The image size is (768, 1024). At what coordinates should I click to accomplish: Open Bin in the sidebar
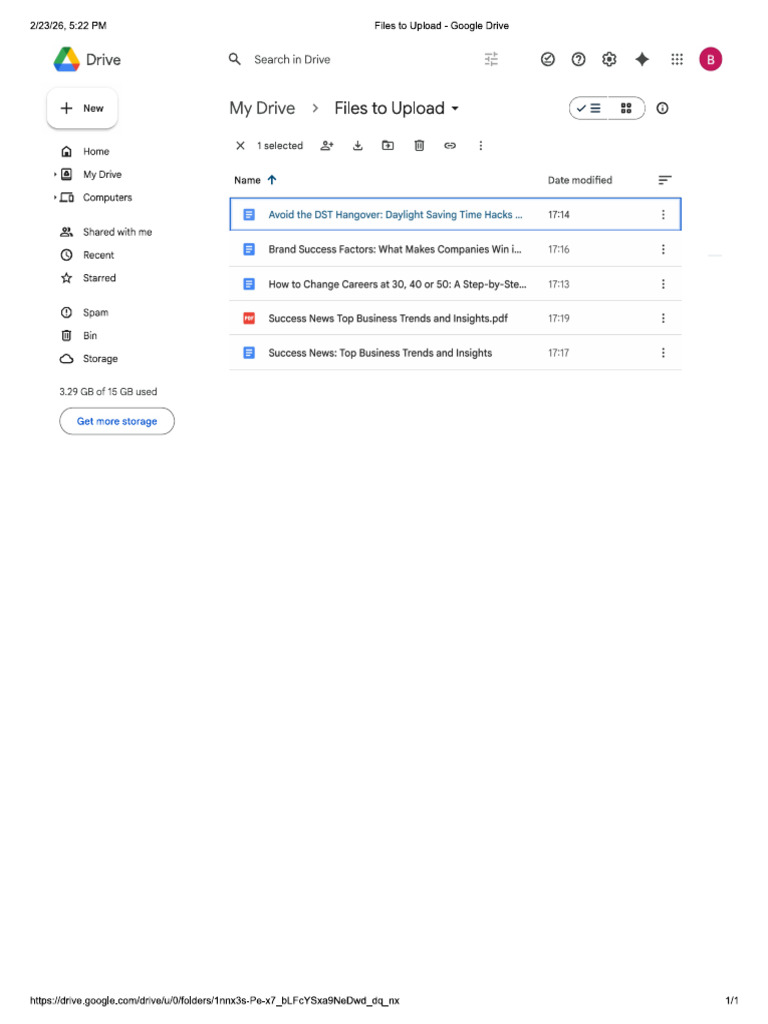pos(89,336)
